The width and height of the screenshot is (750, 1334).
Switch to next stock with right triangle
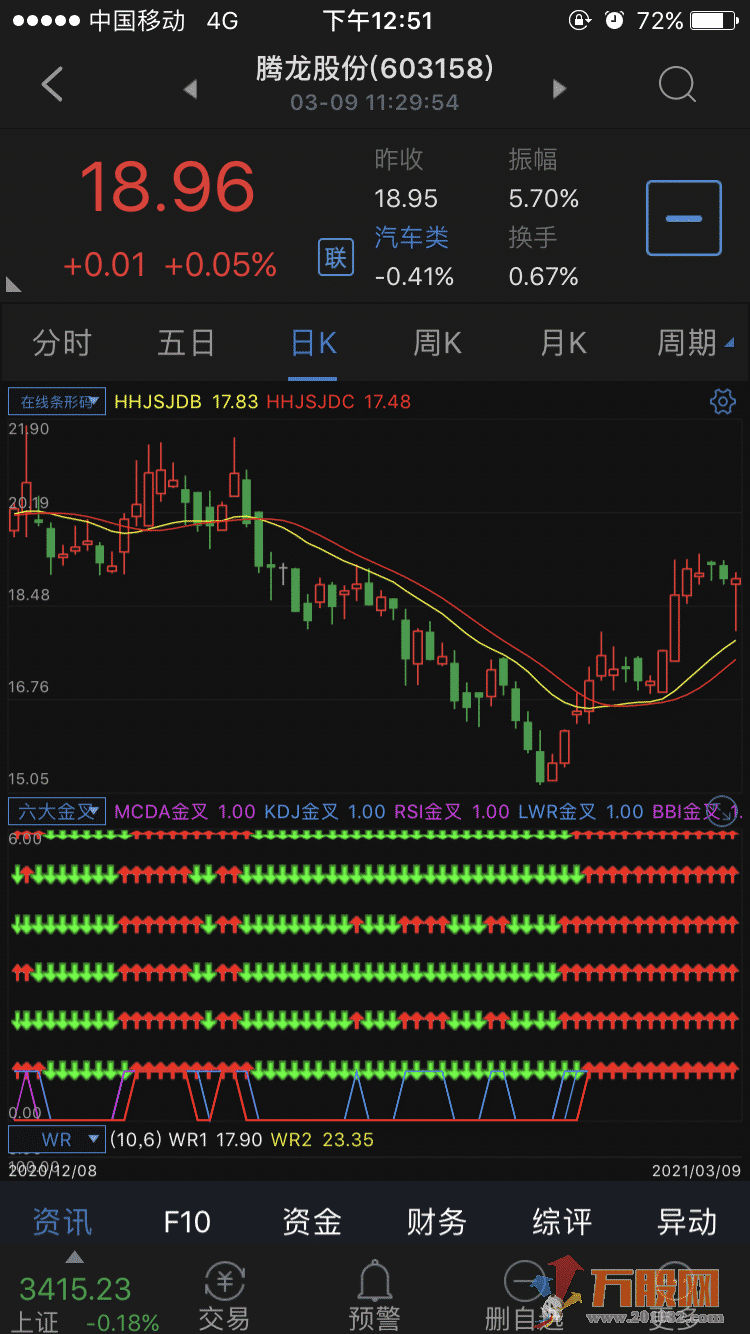560,89
